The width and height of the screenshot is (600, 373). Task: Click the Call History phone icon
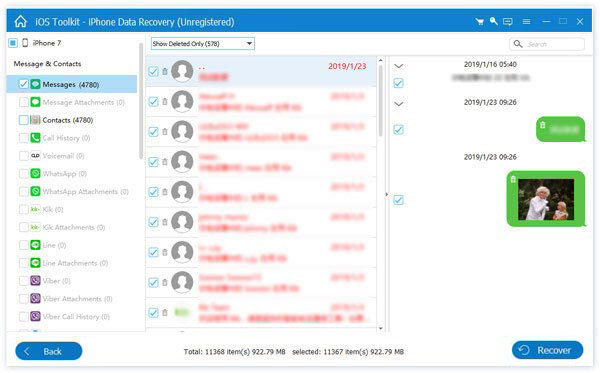(x=36, y=138)
